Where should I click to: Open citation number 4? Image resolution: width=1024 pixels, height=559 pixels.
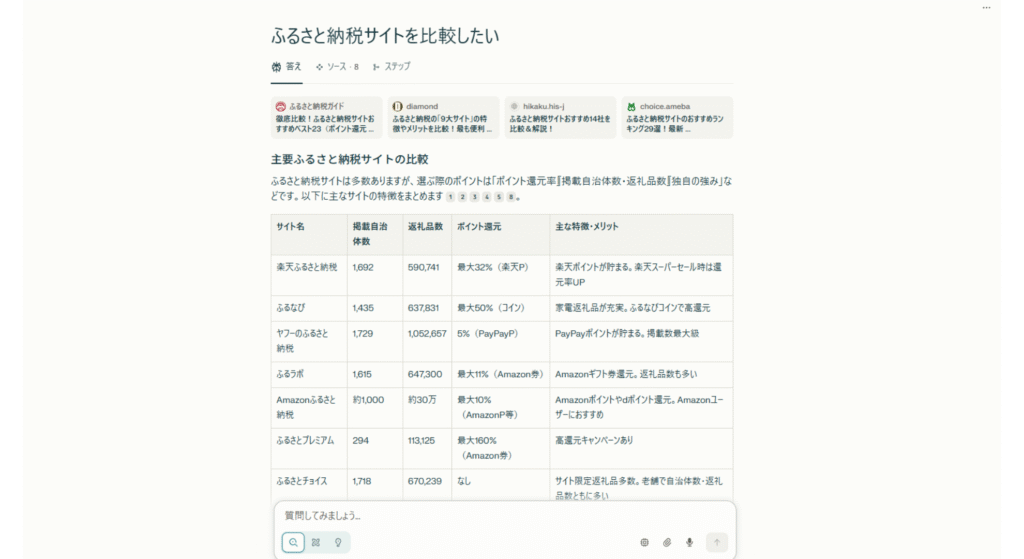487,197
